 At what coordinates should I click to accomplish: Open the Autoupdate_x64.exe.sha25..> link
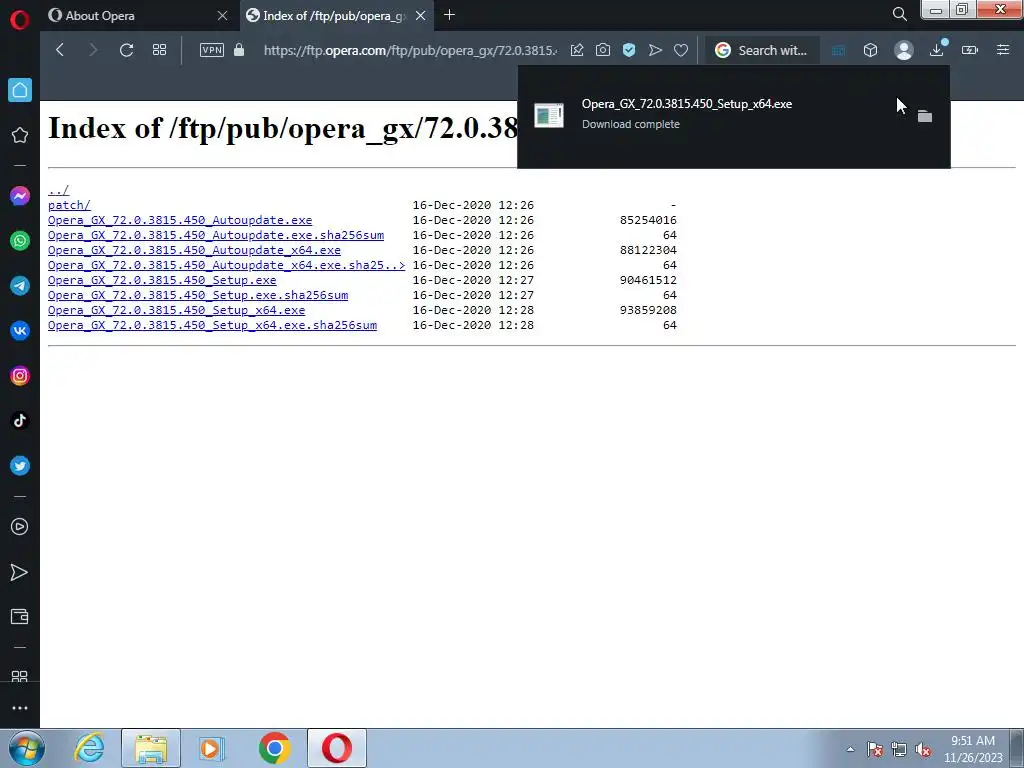226,265
